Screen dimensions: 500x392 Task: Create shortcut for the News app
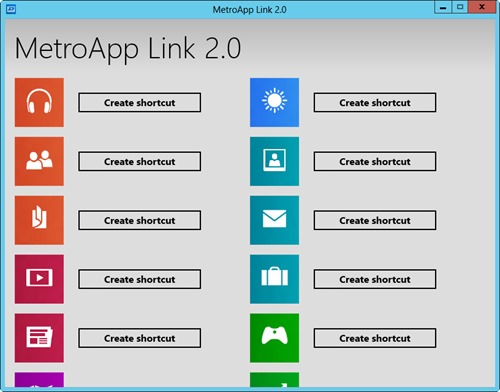140,338
